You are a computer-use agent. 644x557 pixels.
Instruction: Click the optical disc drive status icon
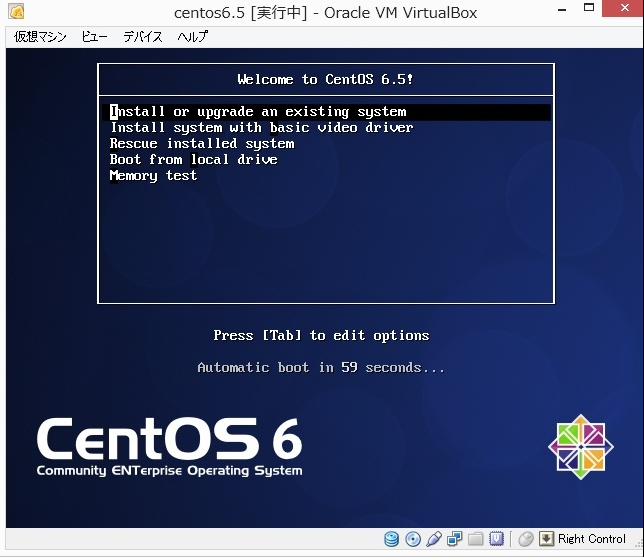(x=413, y=539)
